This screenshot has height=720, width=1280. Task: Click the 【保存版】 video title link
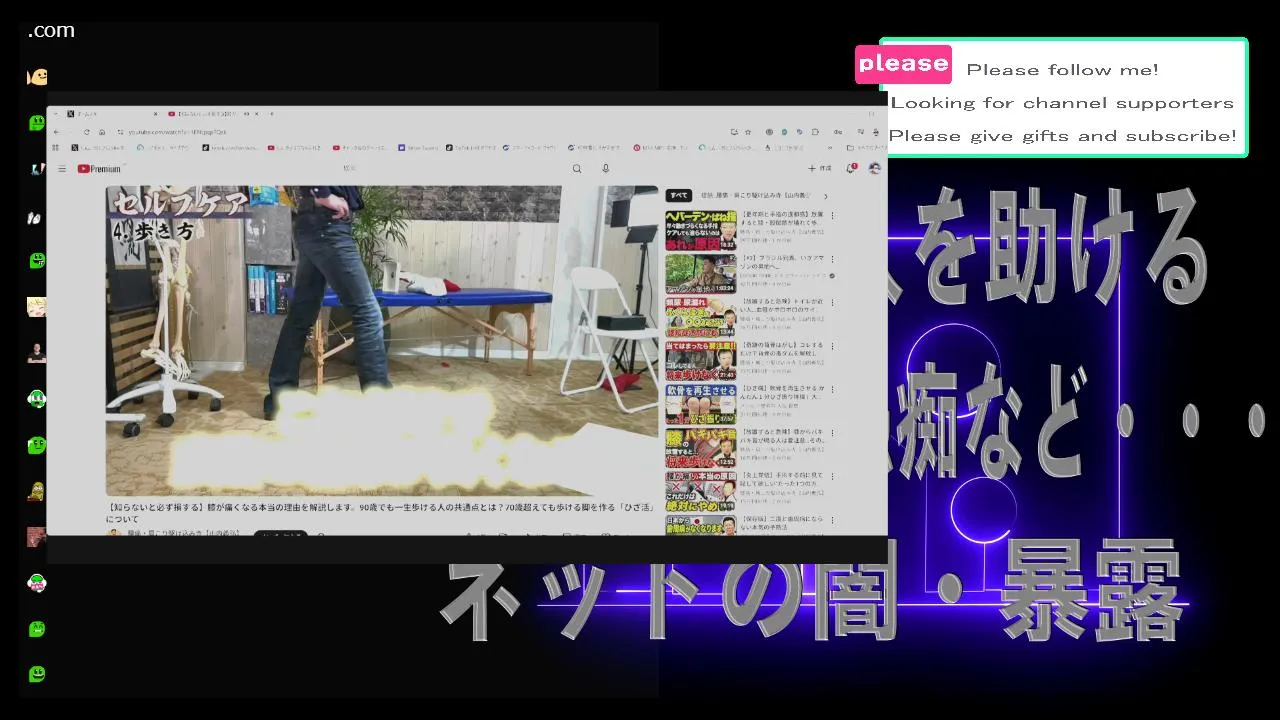782,523
